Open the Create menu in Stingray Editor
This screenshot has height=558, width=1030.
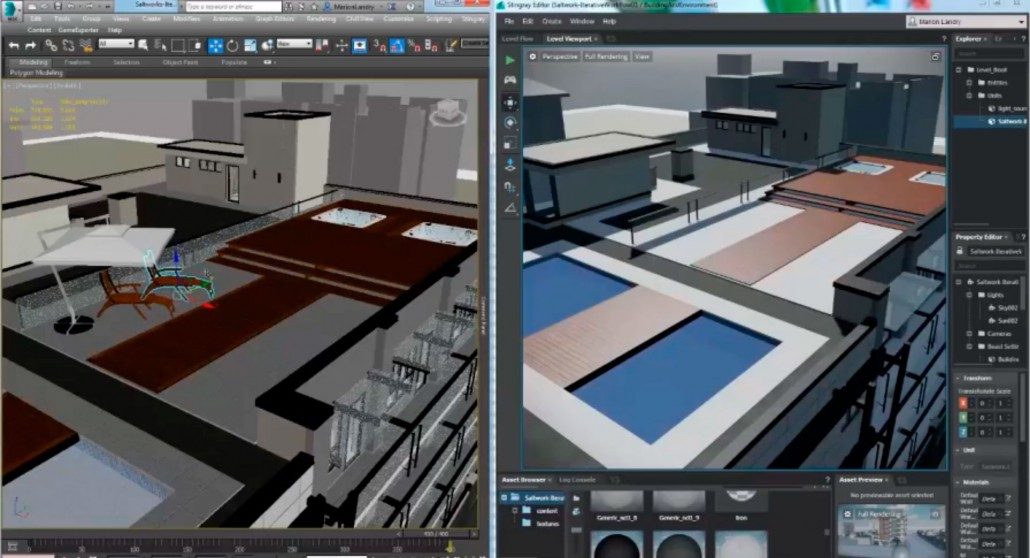[551, 21]
